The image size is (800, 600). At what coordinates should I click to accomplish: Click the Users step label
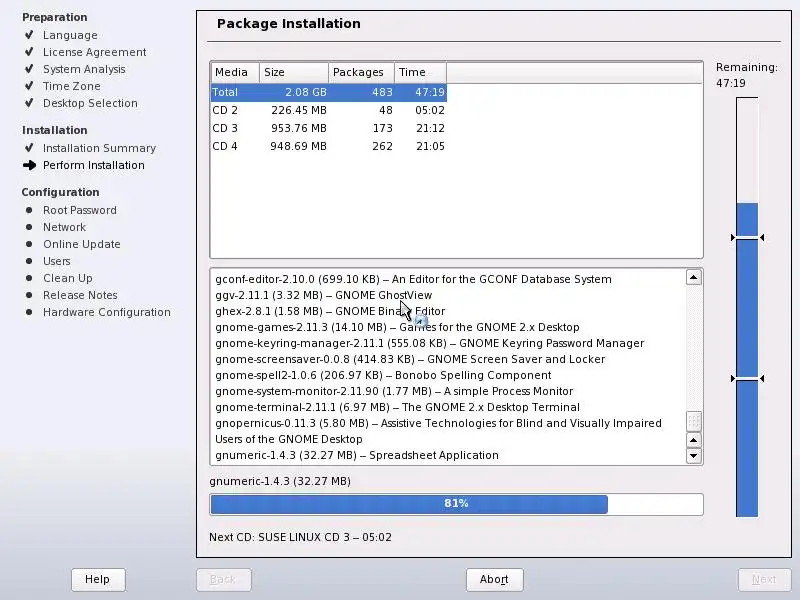click(57, 261)
